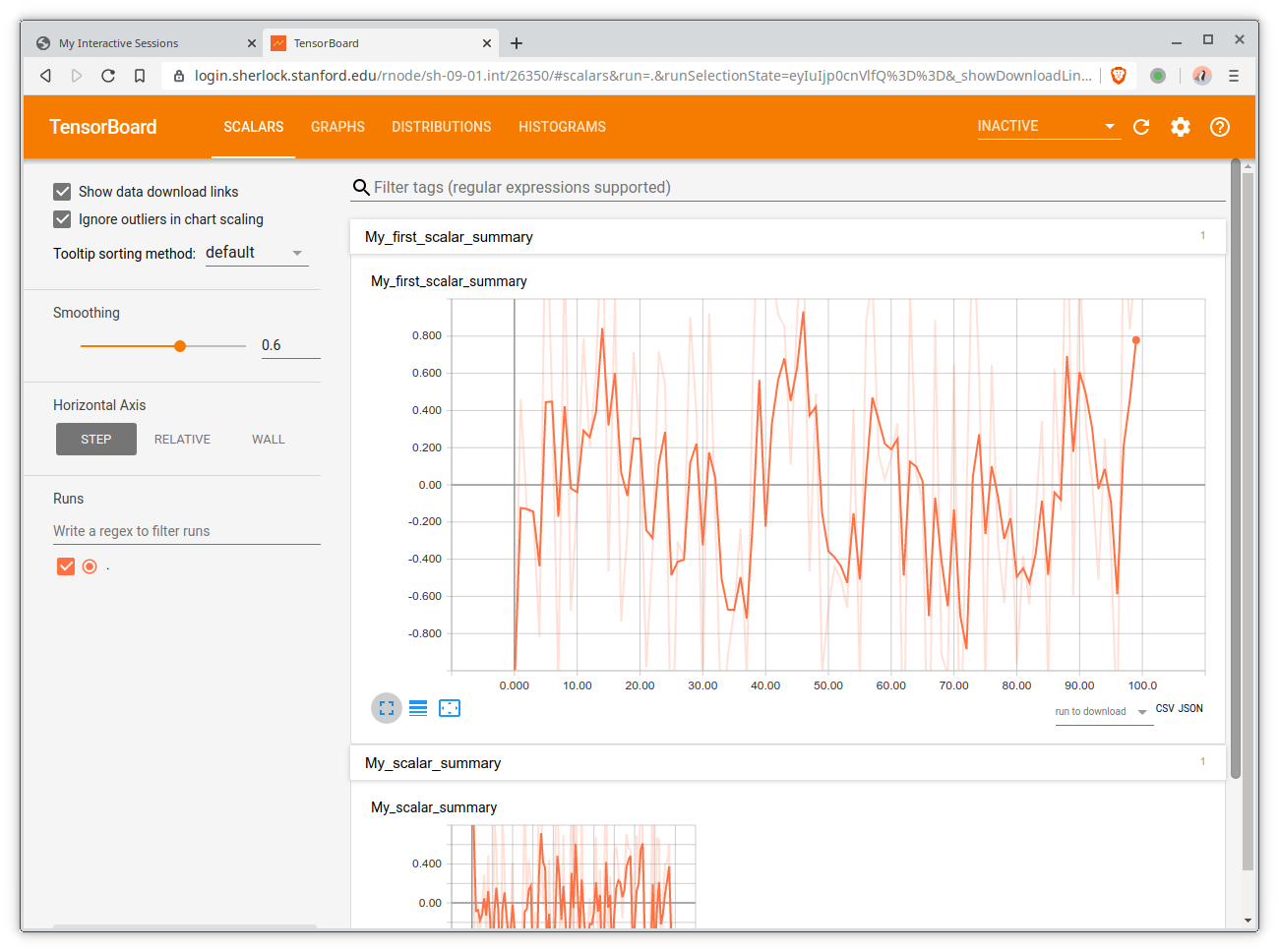Toggle y-axis log scale icon
The height and width of the screenshot is (952, 1279).
tap(418, 708)
